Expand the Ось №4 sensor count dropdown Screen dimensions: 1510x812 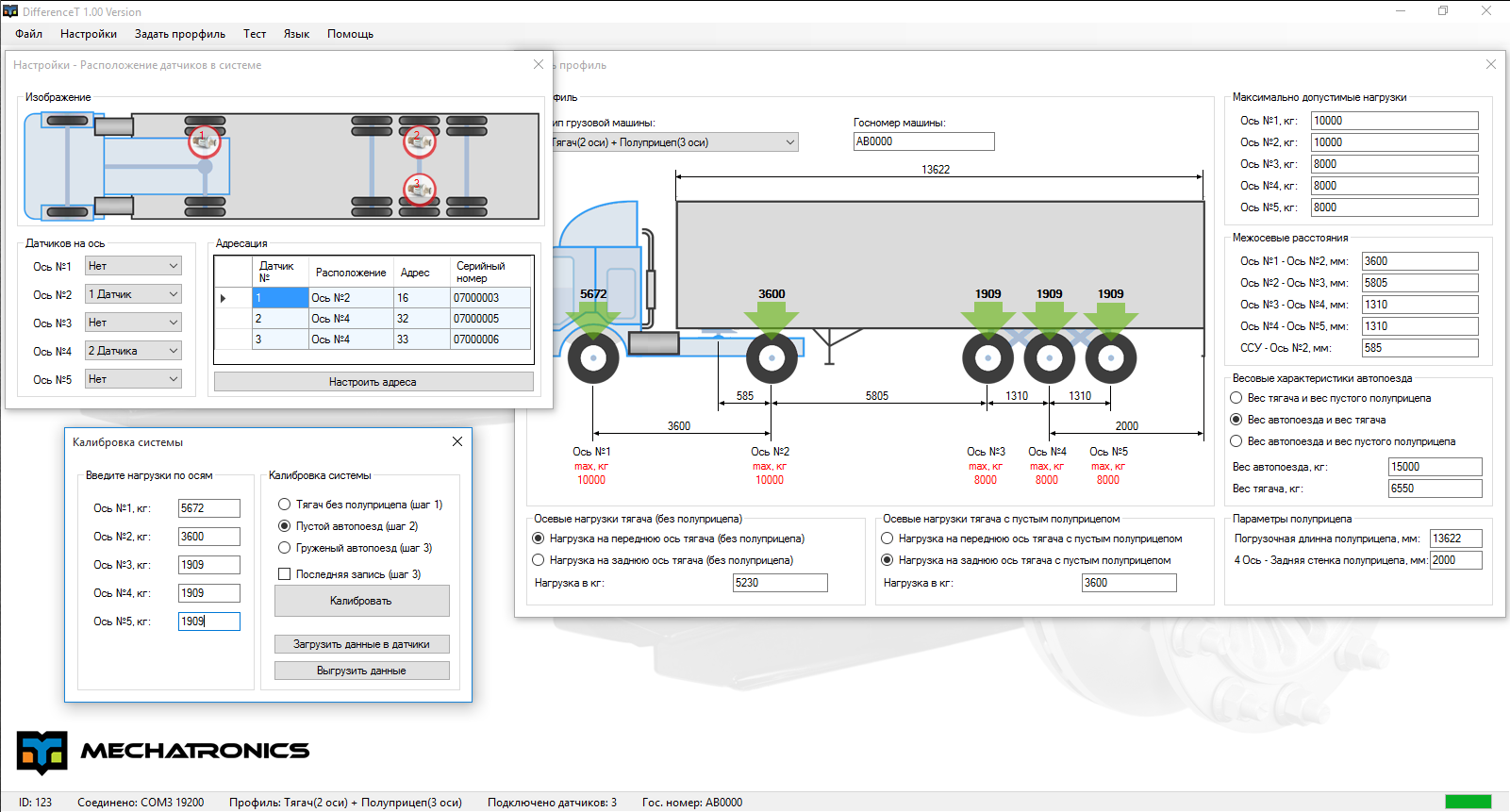pyautogui.click(x=133, y=351)
